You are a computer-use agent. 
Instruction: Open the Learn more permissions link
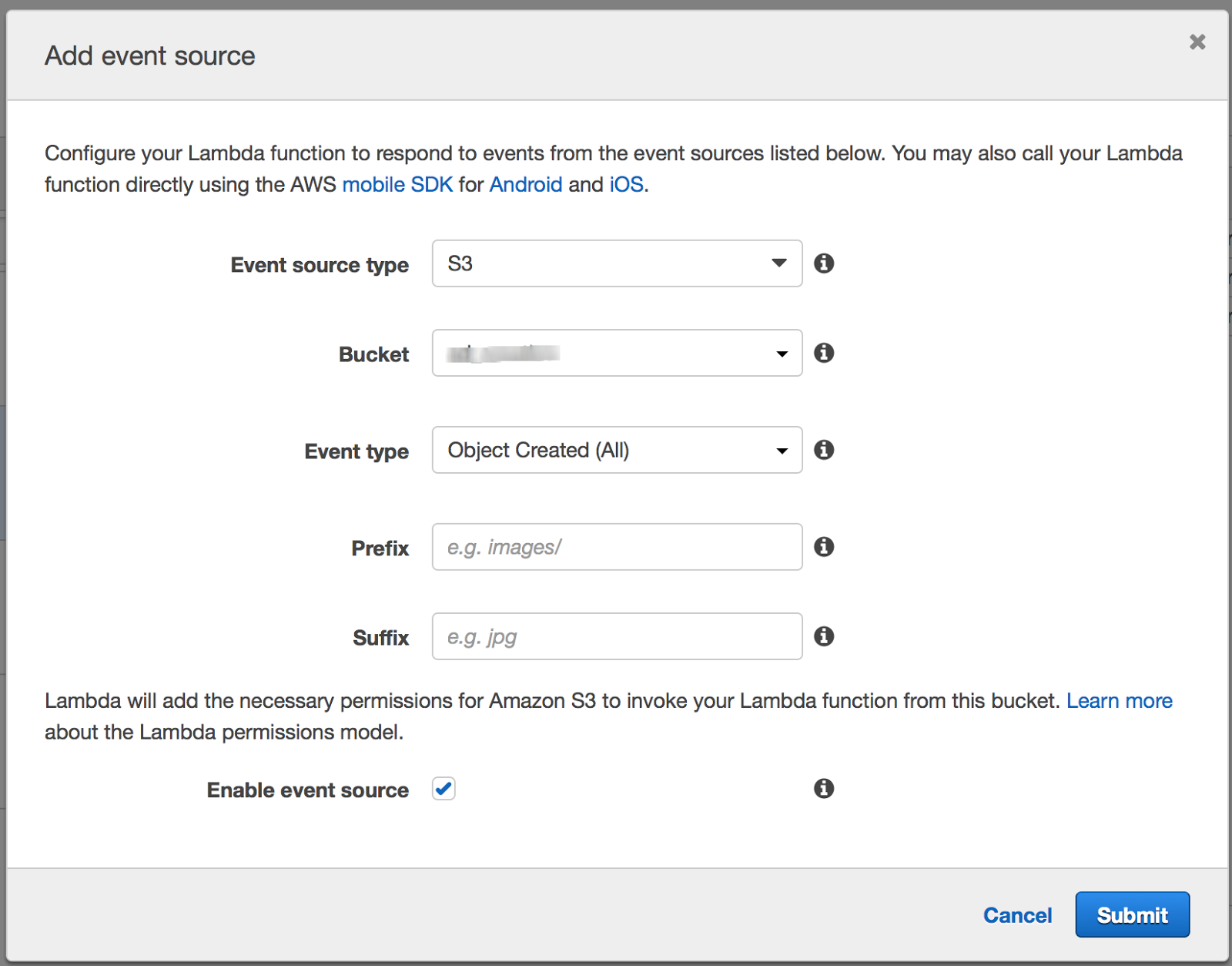(1120, 701)
